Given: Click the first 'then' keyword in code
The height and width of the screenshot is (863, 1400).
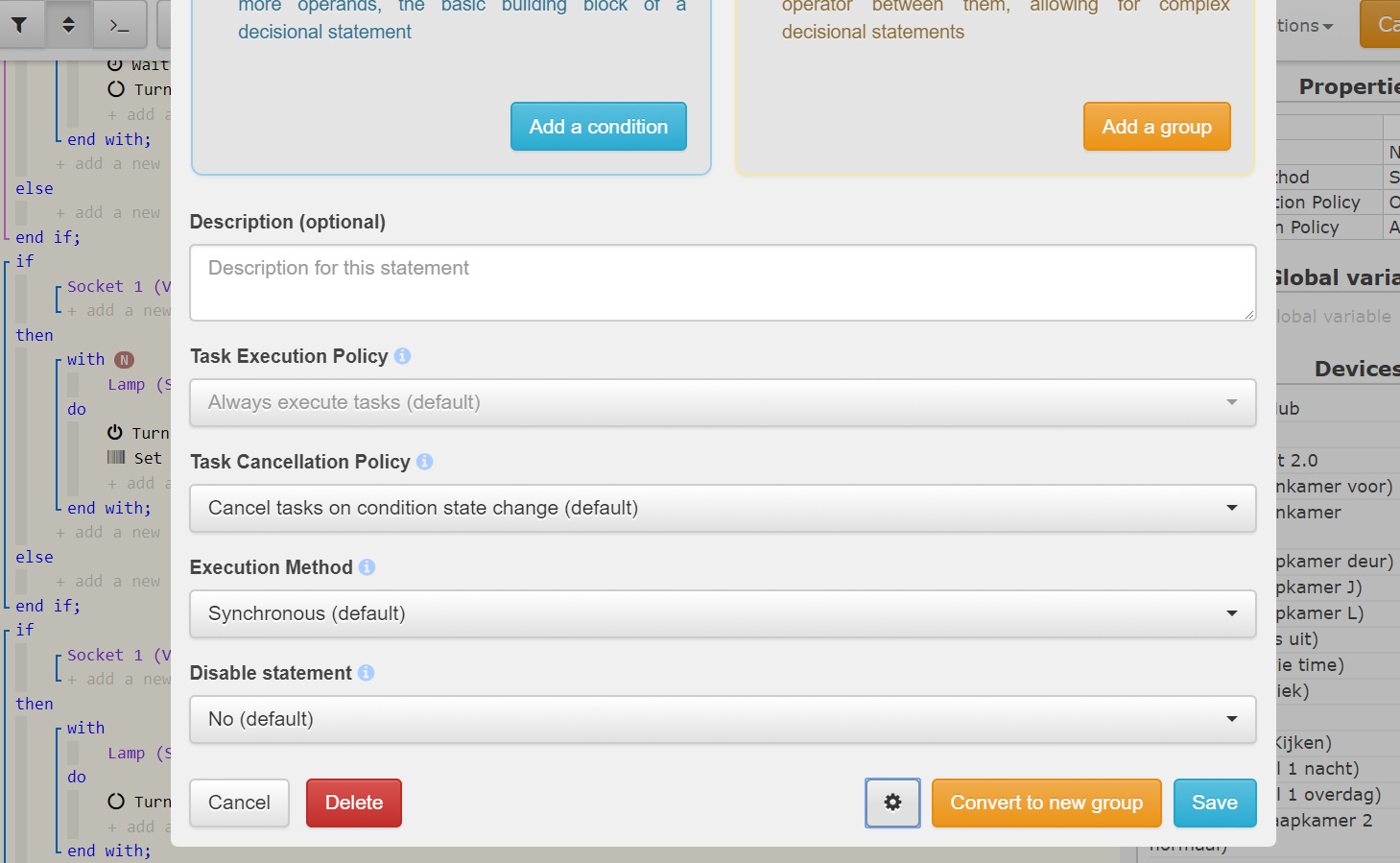Looking at the screenshot, I should [x=35, y=335].
